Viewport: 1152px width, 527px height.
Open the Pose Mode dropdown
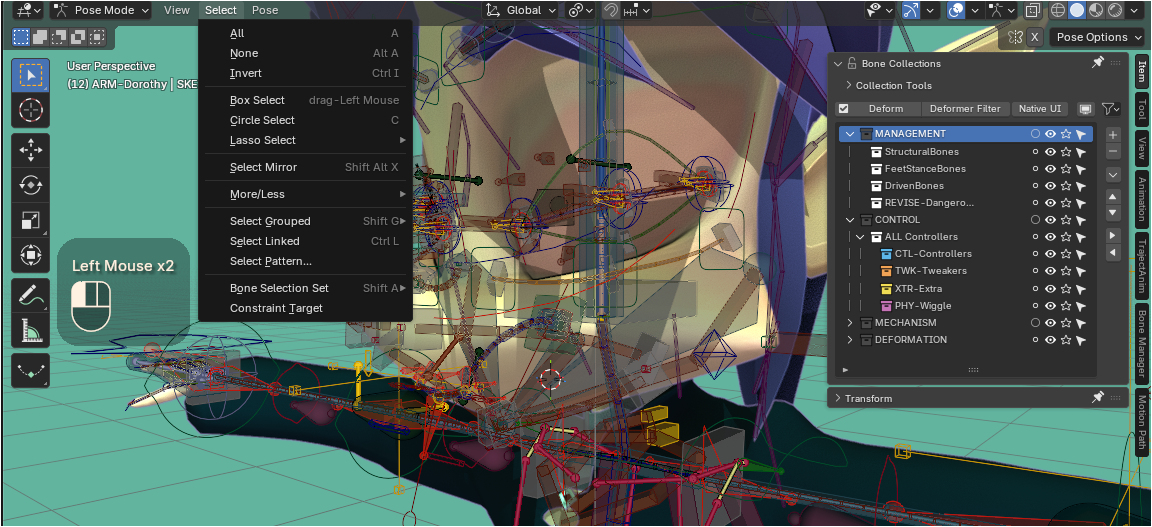point(101,10)
